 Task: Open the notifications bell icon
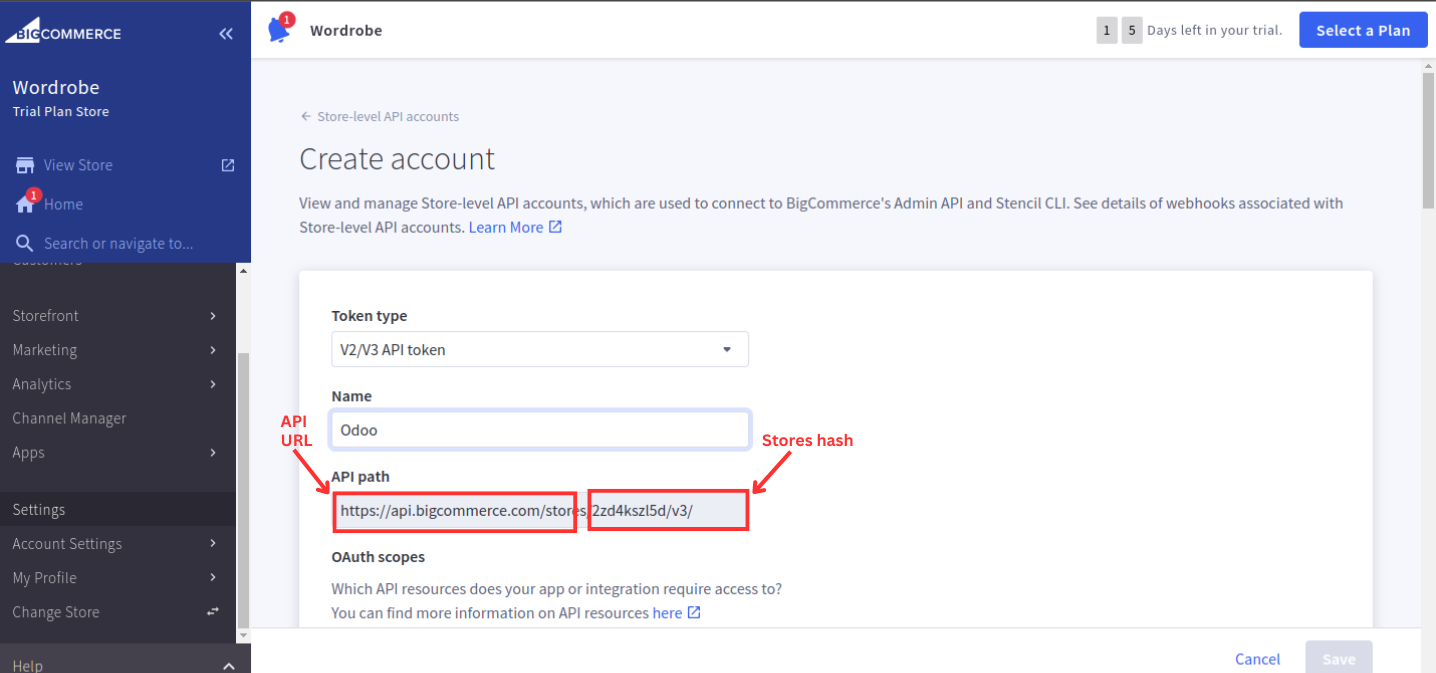279,29
